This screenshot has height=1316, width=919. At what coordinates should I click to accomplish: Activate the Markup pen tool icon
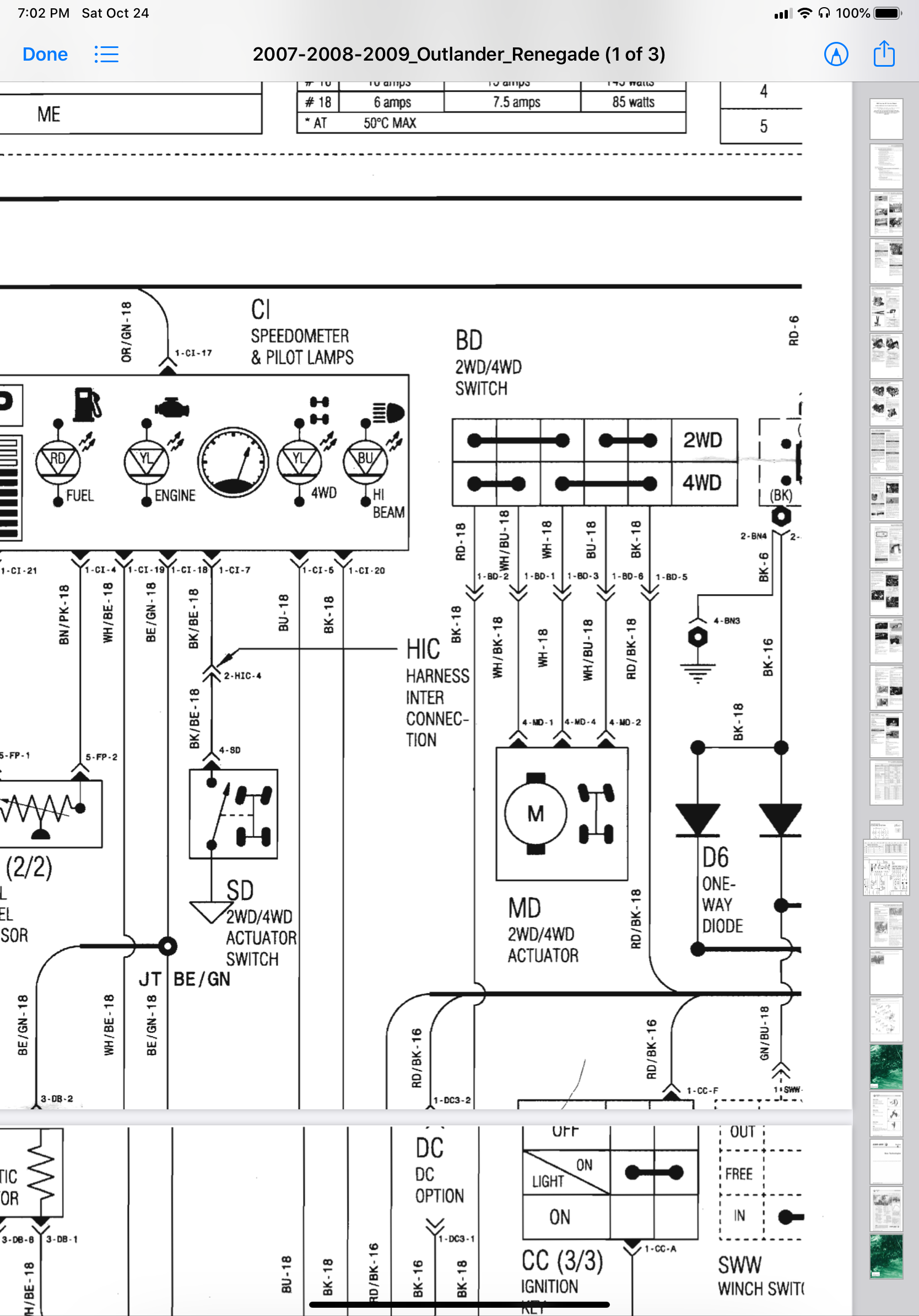[836, 55]
